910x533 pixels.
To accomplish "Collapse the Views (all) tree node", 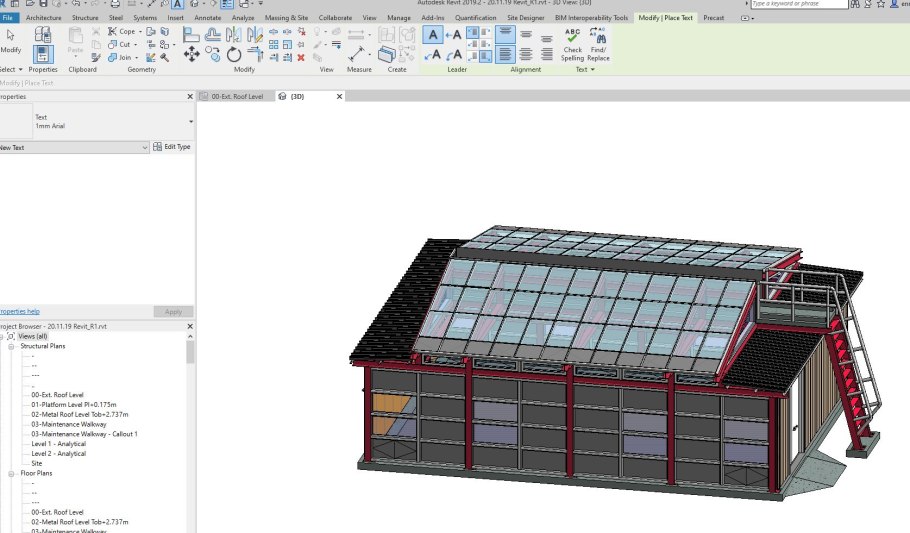I will coord(2,337).
